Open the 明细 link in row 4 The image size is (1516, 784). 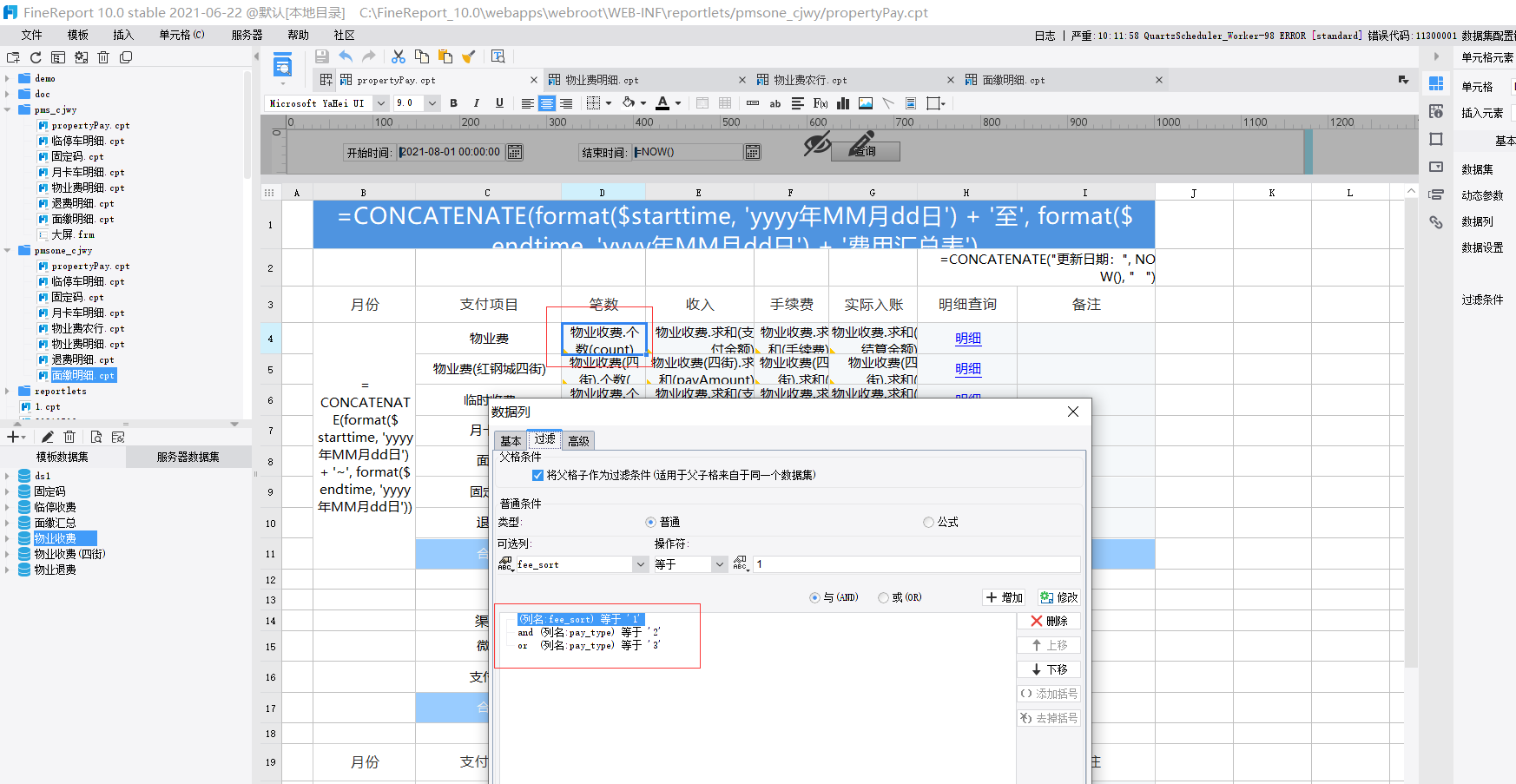coord(967,339)
